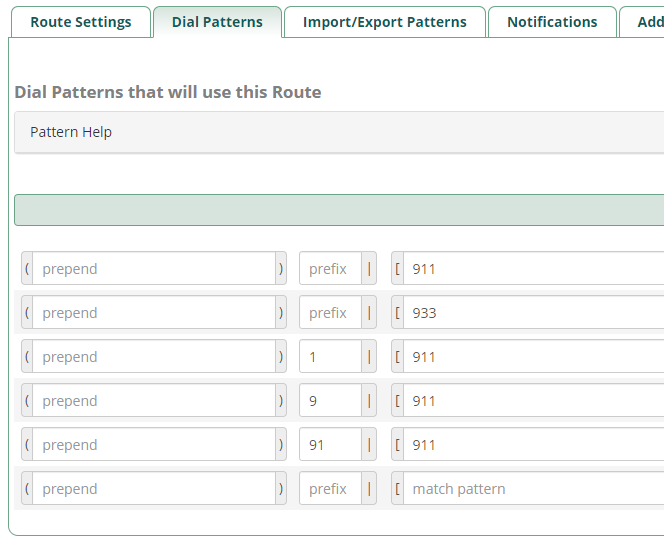Image resolution: width=664 pixels, height=541 pixels.
Task: Click the prepend field in the prefix 9 row
Action: [154, 400]
